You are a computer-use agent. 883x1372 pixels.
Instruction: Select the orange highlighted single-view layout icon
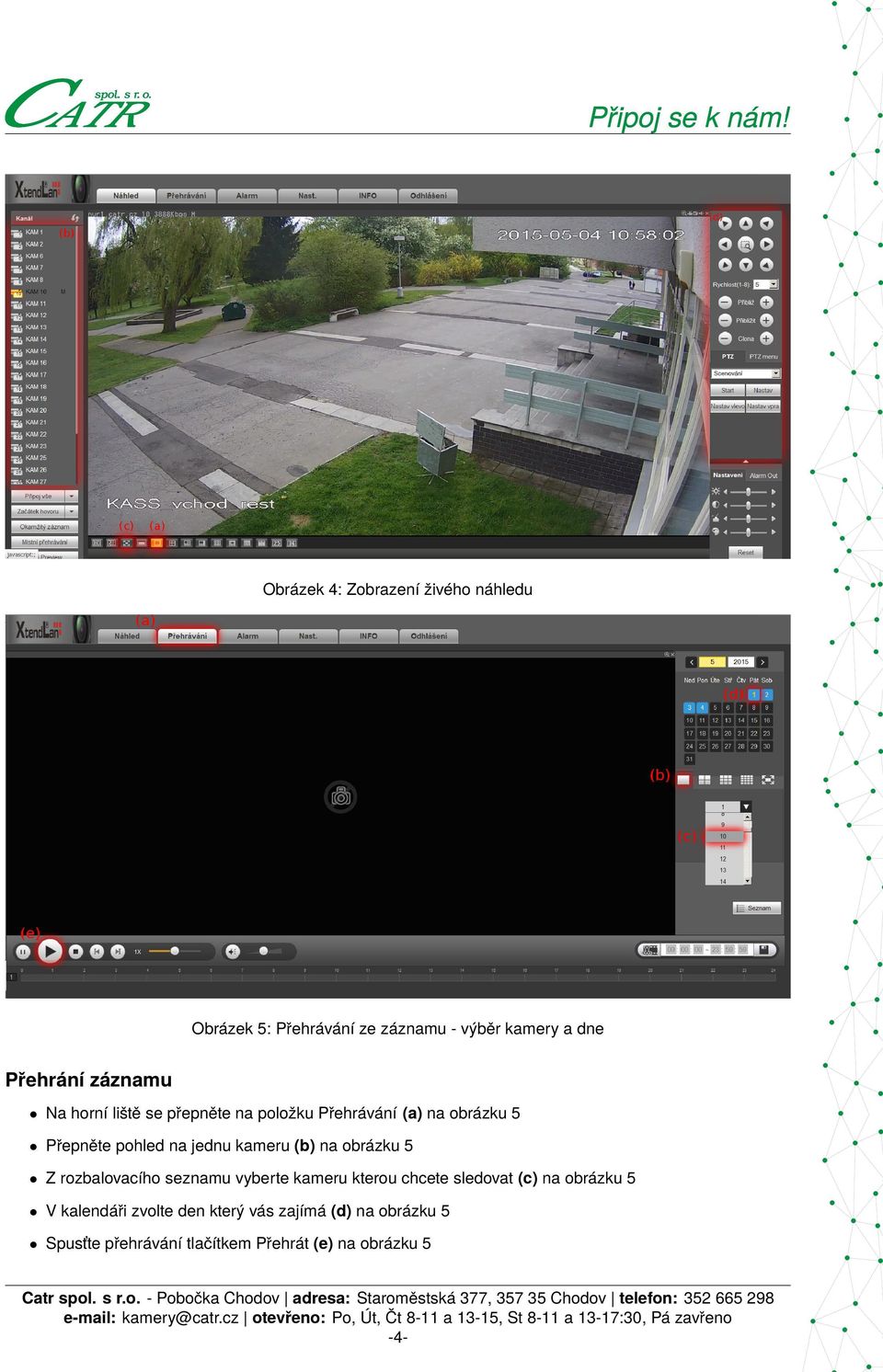pyautogui.click(x=157, y=543)
